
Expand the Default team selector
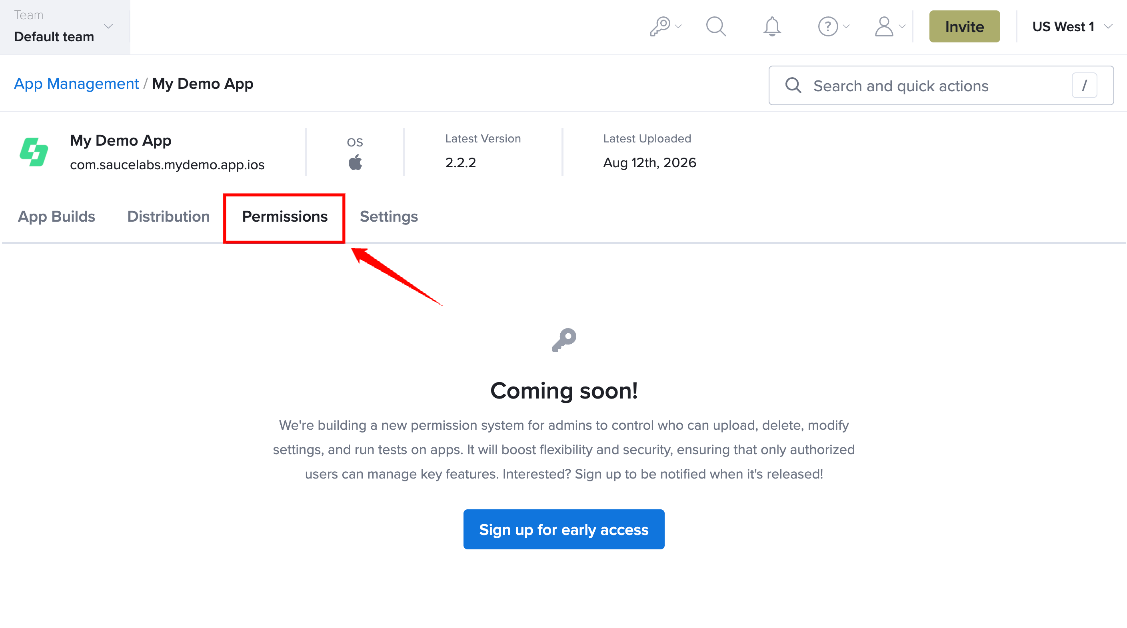click(65, 27)
